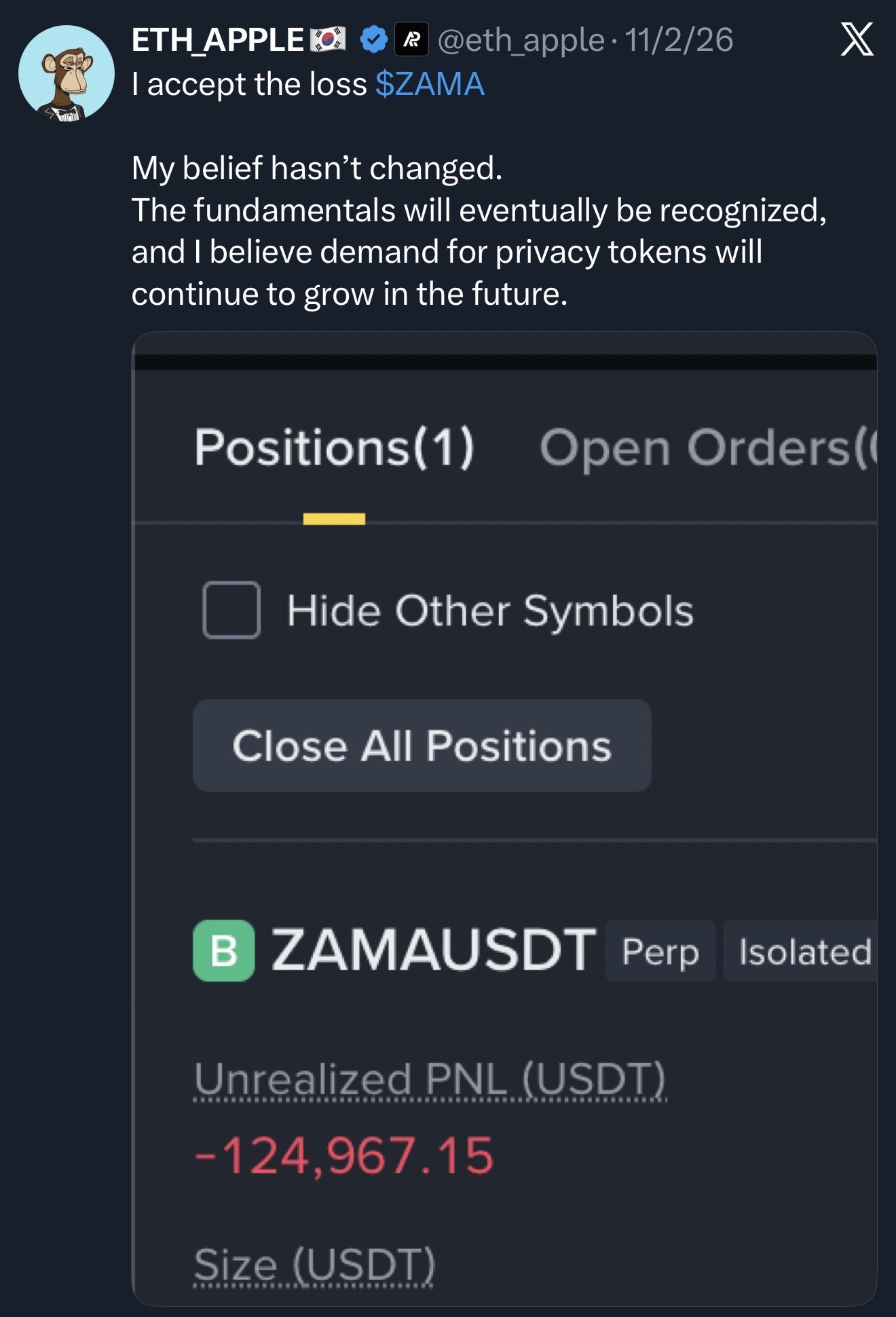Open the $ZAMA cashtag link

click(x=430, y=85)
